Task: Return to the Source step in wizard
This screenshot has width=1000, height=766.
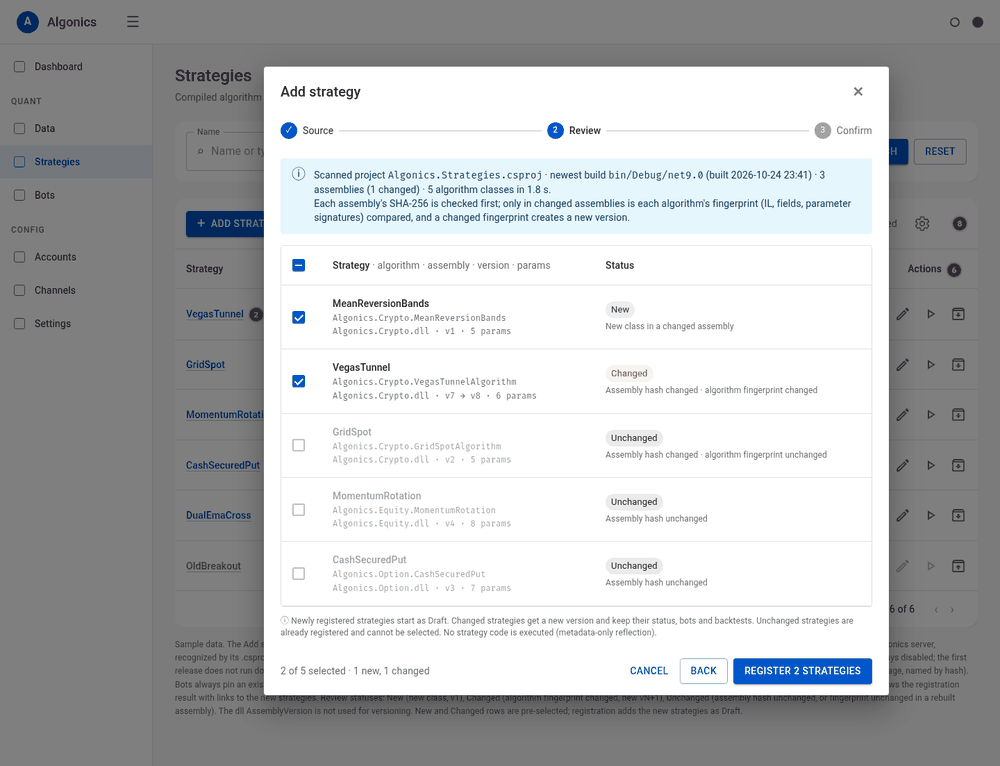Action: point(307,130)
